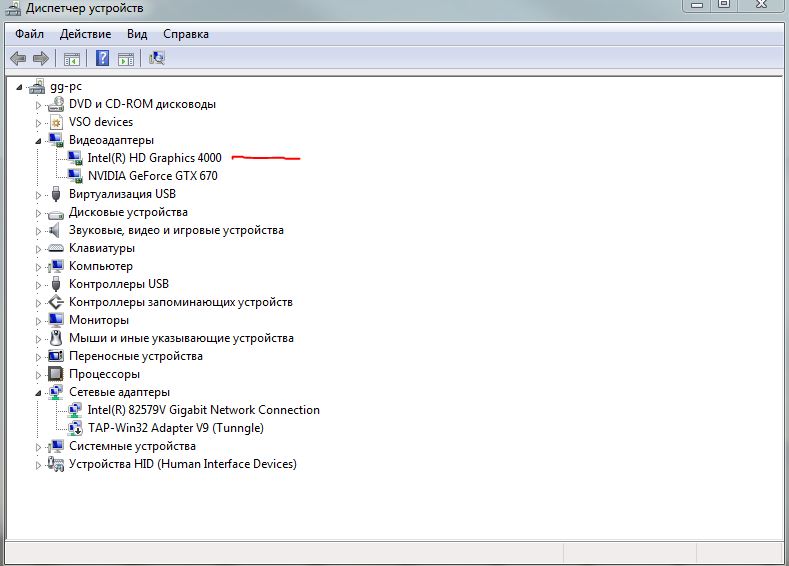Open the Действие menu
The width and height of the screenshot is (789, 566).
[85, 34]
